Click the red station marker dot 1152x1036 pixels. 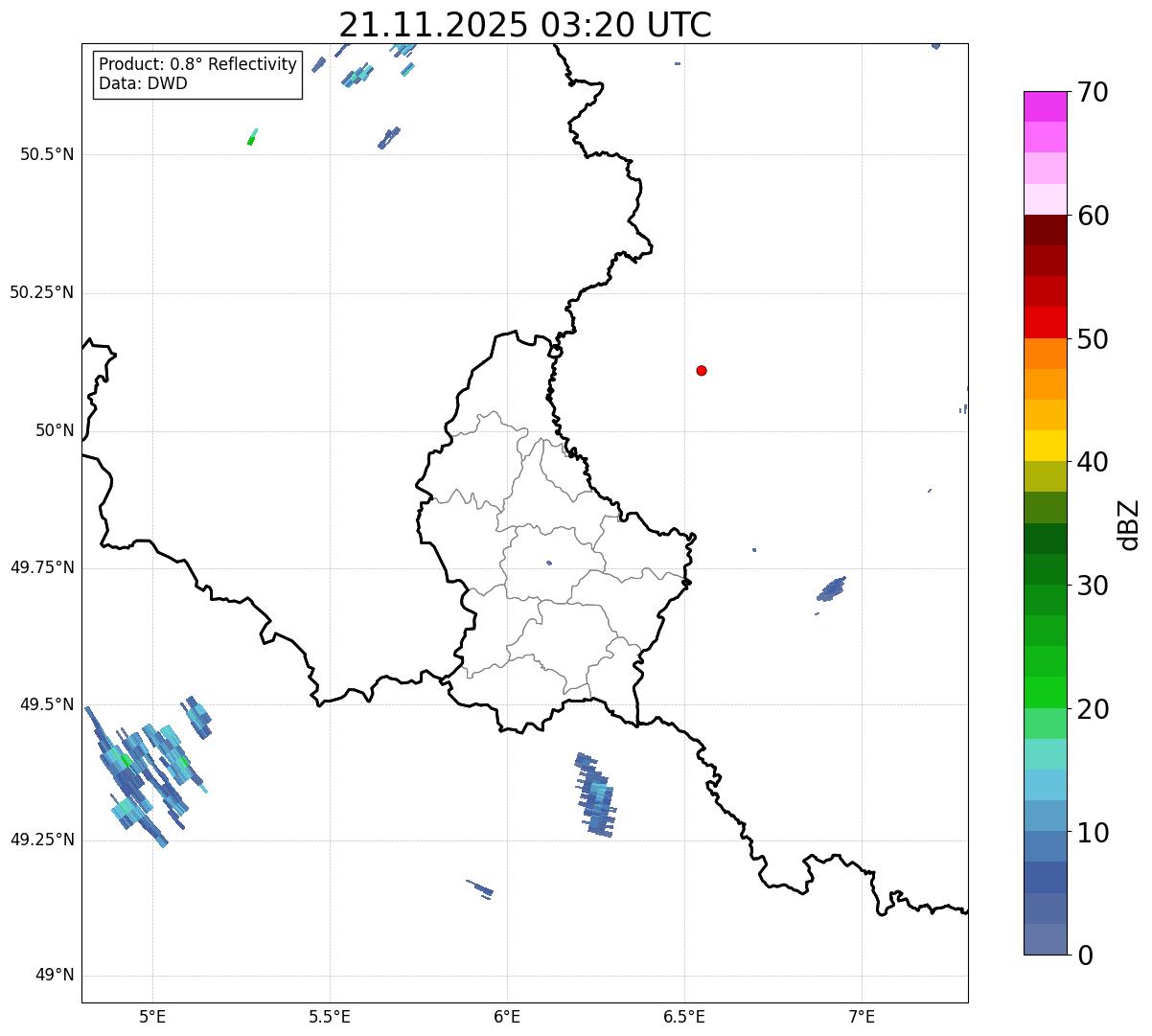point(702,370)
